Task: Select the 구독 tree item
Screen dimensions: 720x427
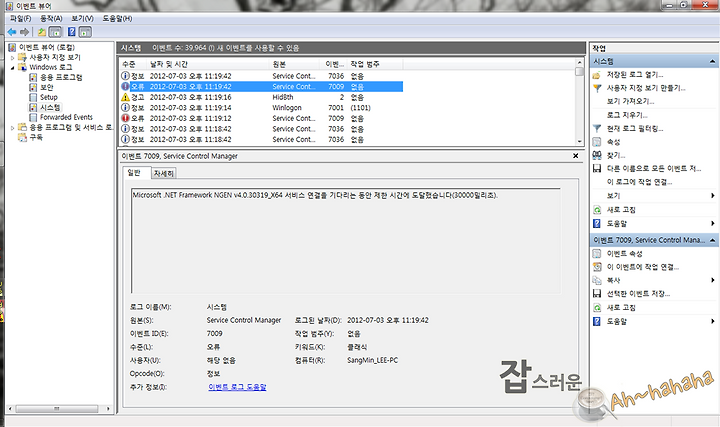Action: (31, 137)
